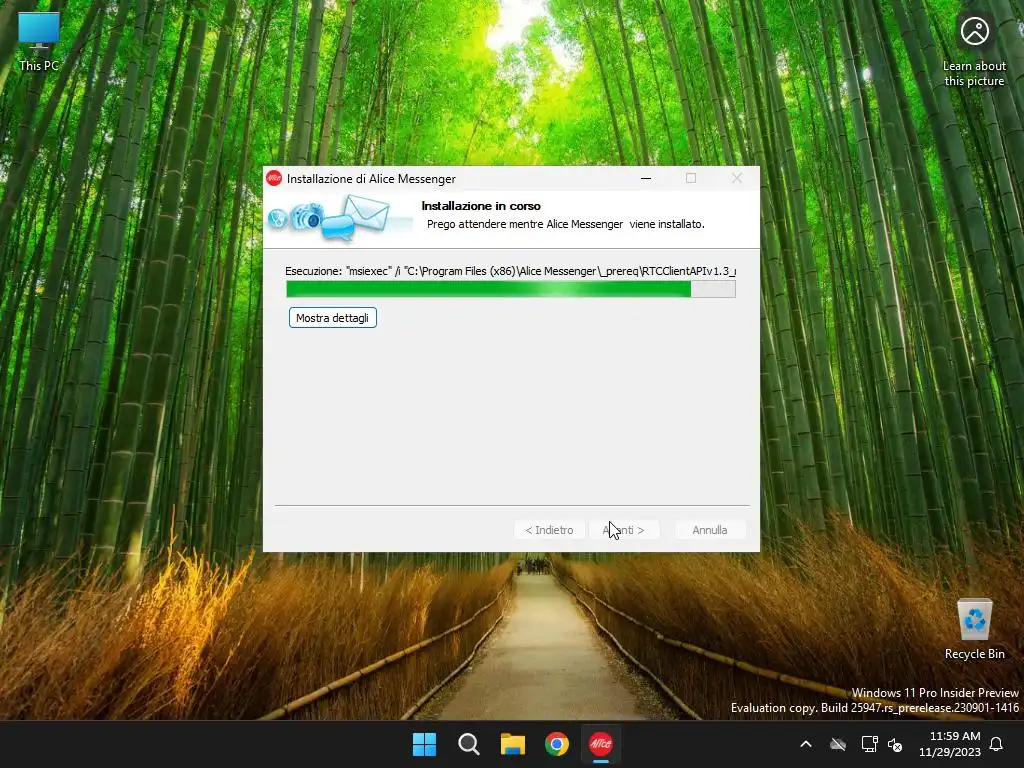The width and height of the screenshot is (1024, 768).
Task: Open the This PC desktop icon
Action: point(39,41)
